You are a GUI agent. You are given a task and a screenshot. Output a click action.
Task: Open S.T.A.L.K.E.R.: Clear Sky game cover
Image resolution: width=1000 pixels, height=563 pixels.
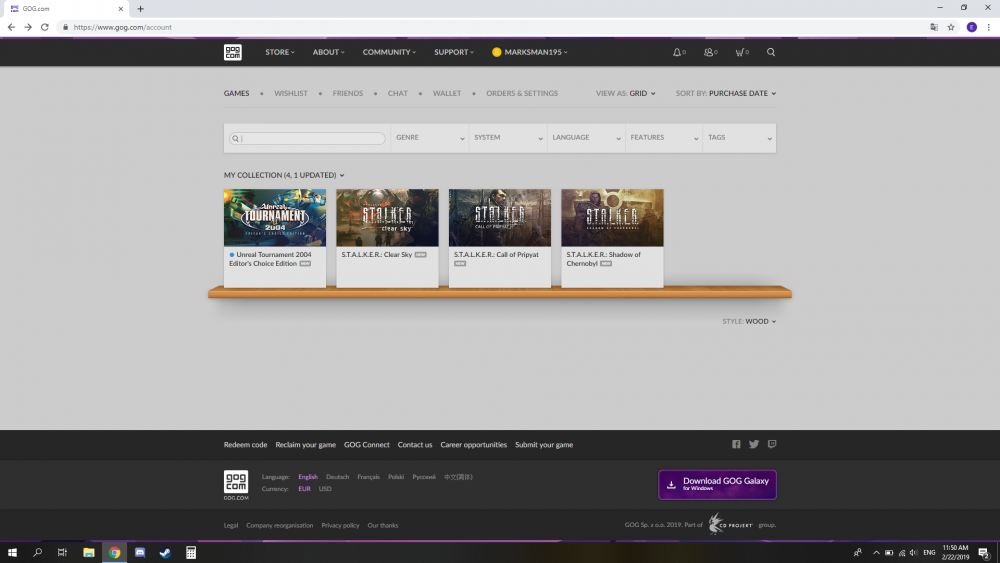[x=387, y=217]
